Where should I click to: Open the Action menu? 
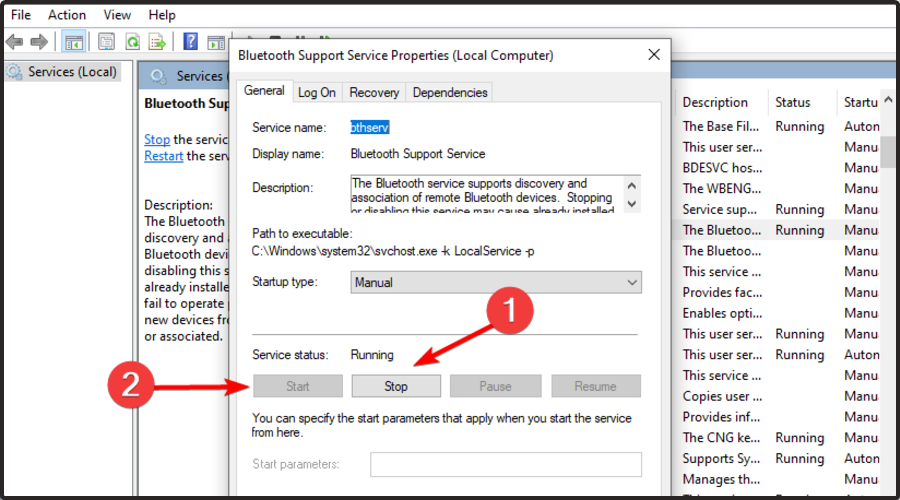67,15
